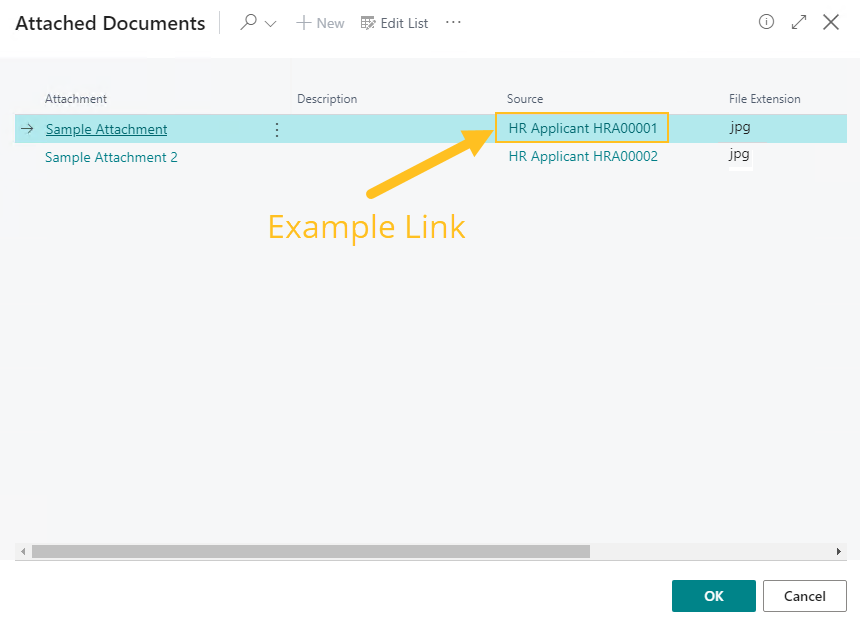860x622 pixels.
Task: Open the row options ellipsis for Sample Attachment
Action: click(x=277, y=128)
